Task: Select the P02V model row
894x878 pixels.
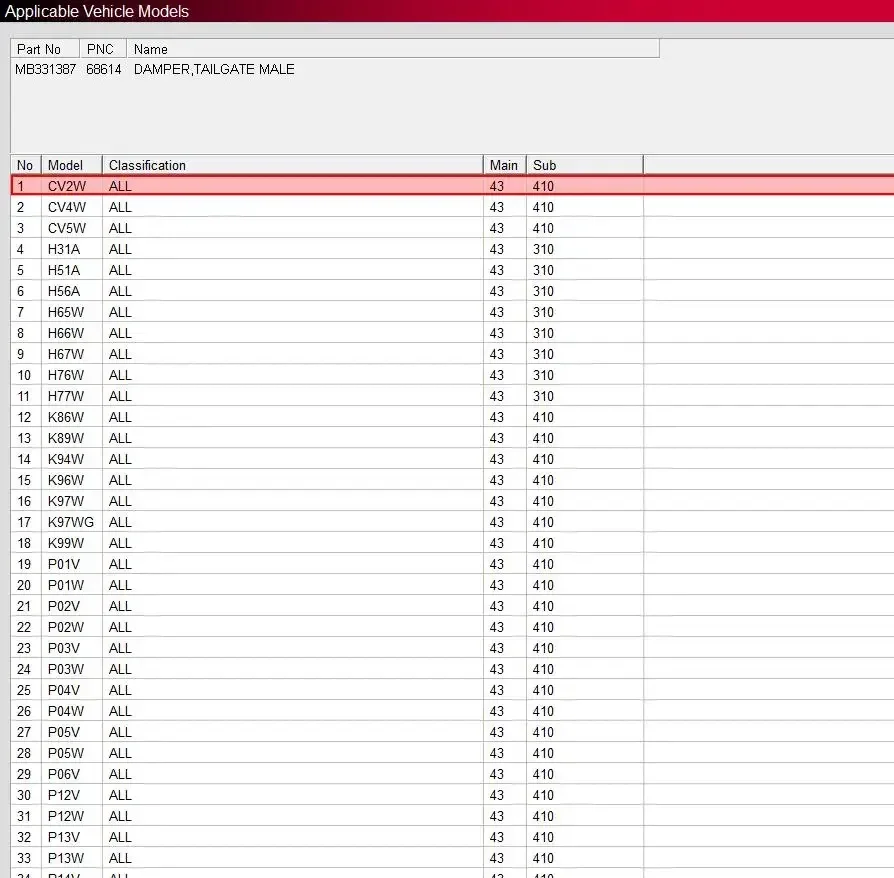Action: tap(453, 606)
